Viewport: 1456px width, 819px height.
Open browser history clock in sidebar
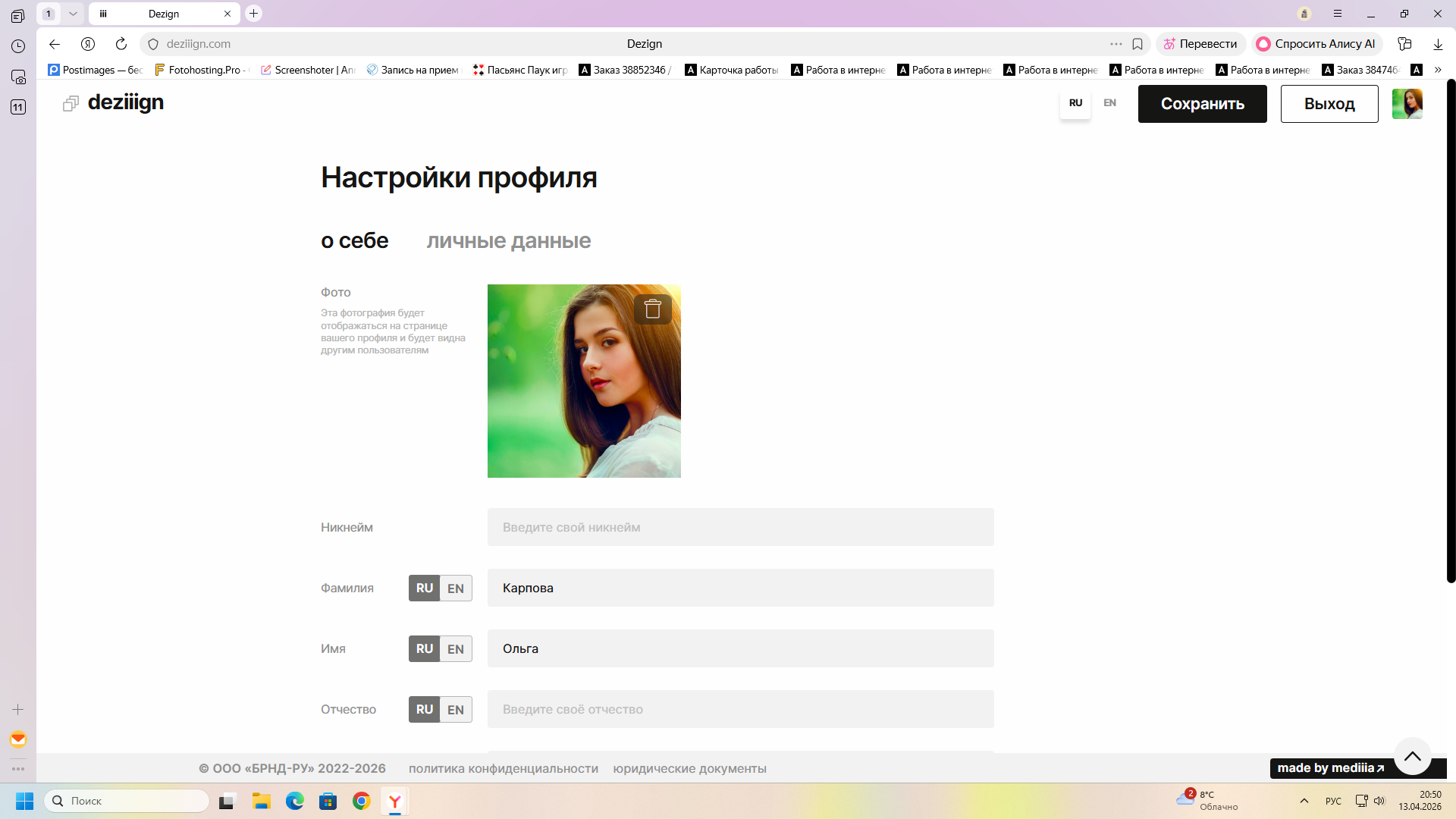[x=18, y=46]
